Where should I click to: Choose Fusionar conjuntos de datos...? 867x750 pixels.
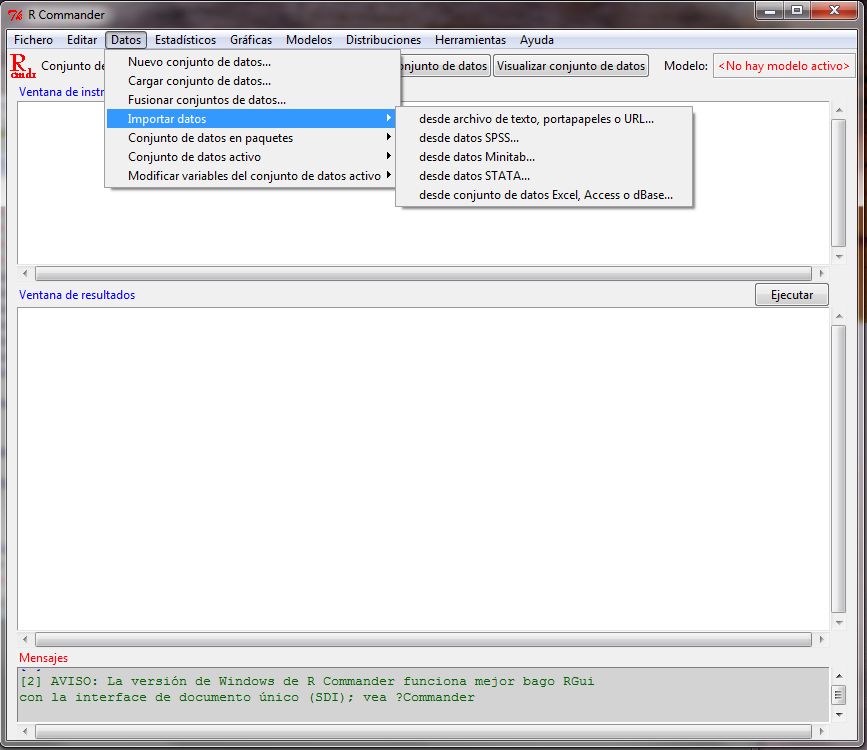coord(252,100)
